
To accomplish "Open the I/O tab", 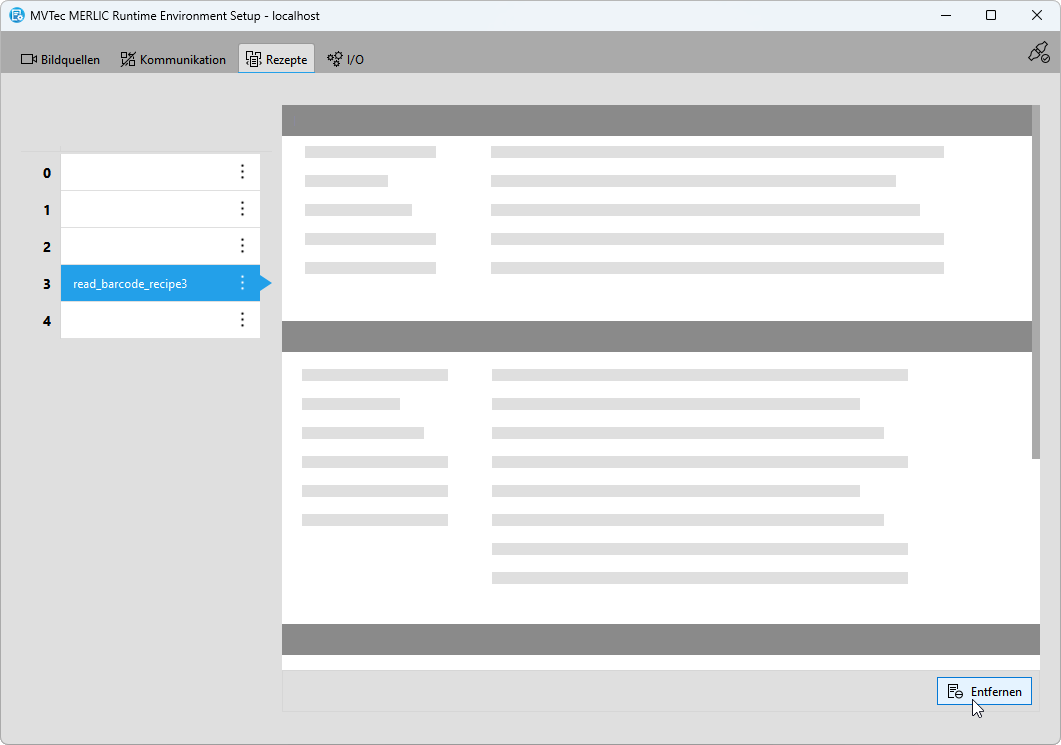I will tap(346, 59).
